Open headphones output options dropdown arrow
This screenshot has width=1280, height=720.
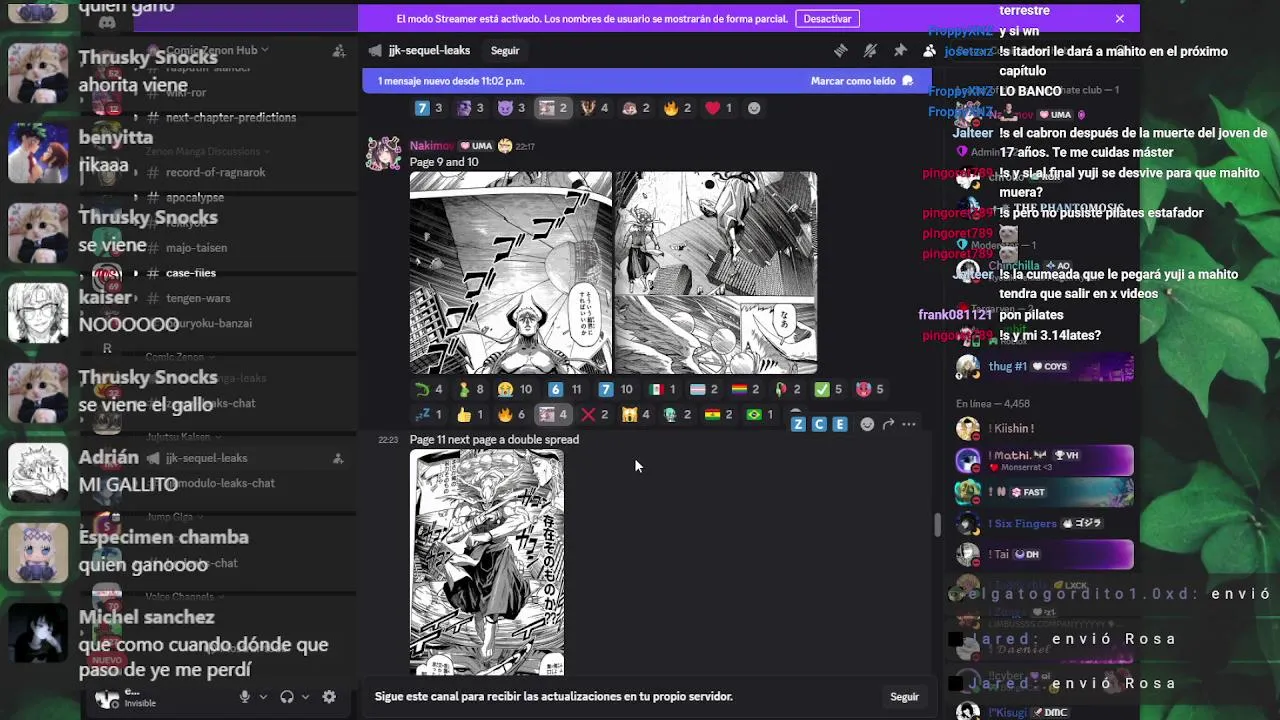[305, 697]
